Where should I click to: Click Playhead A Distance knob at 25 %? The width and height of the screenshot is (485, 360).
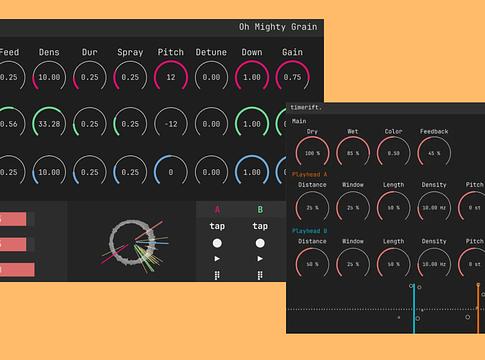[x=312, y=207]
